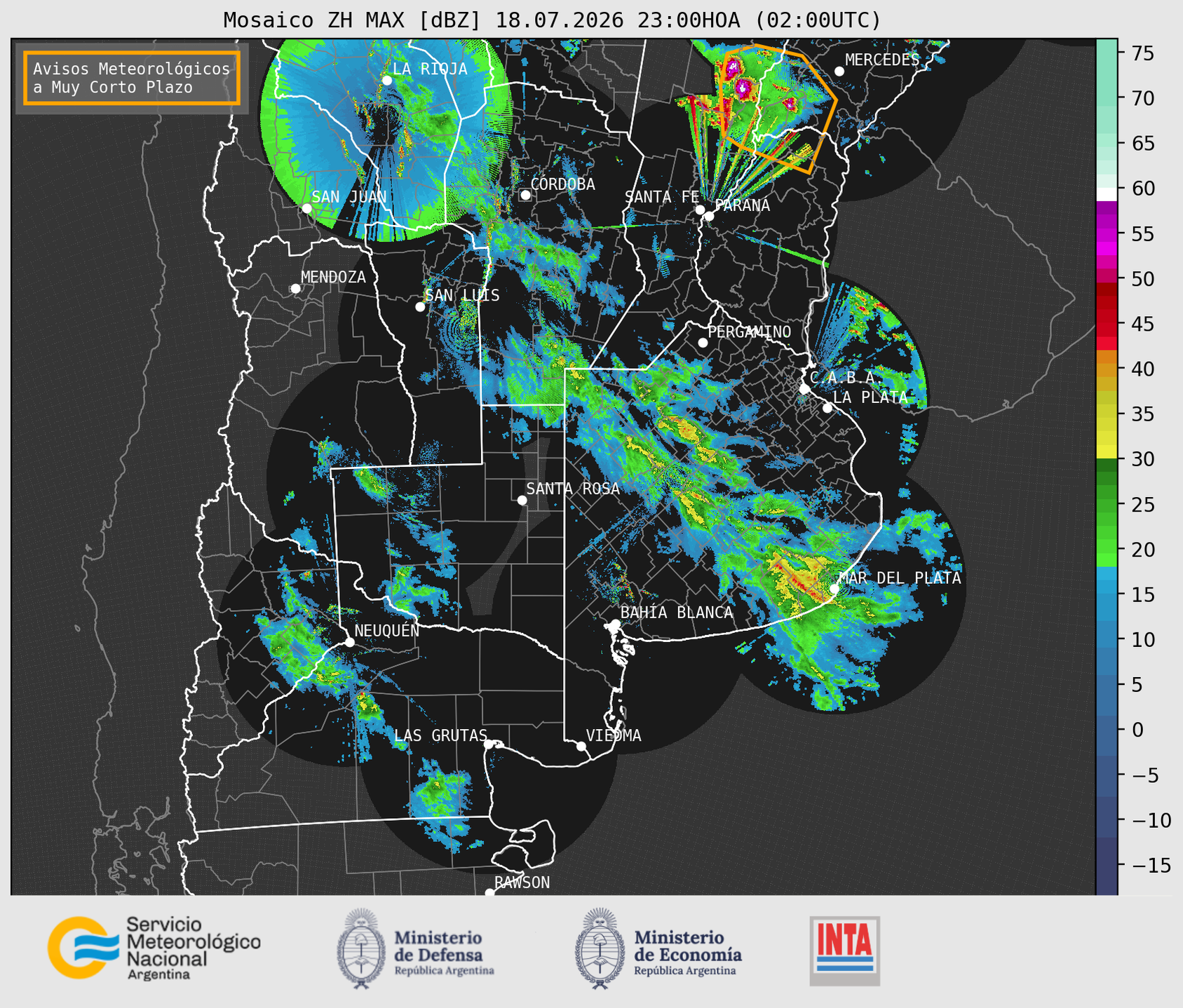Click the Mendoza city marker

point(296,289)
